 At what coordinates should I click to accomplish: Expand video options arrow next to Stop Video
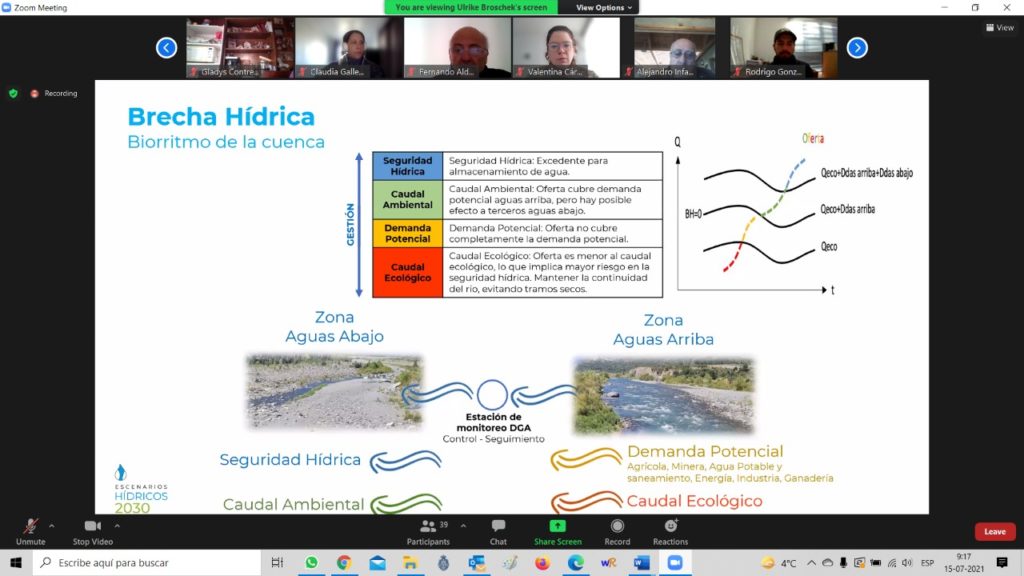117,525
